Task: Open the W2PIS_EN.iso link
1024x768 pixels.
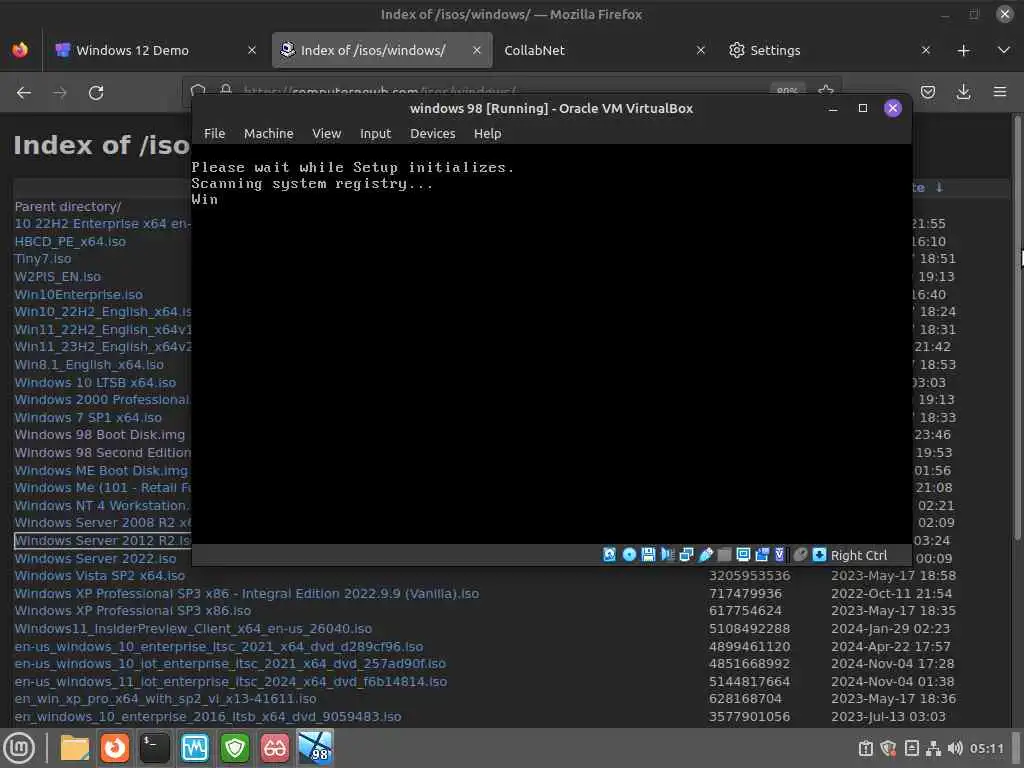Action: point(57,276)
